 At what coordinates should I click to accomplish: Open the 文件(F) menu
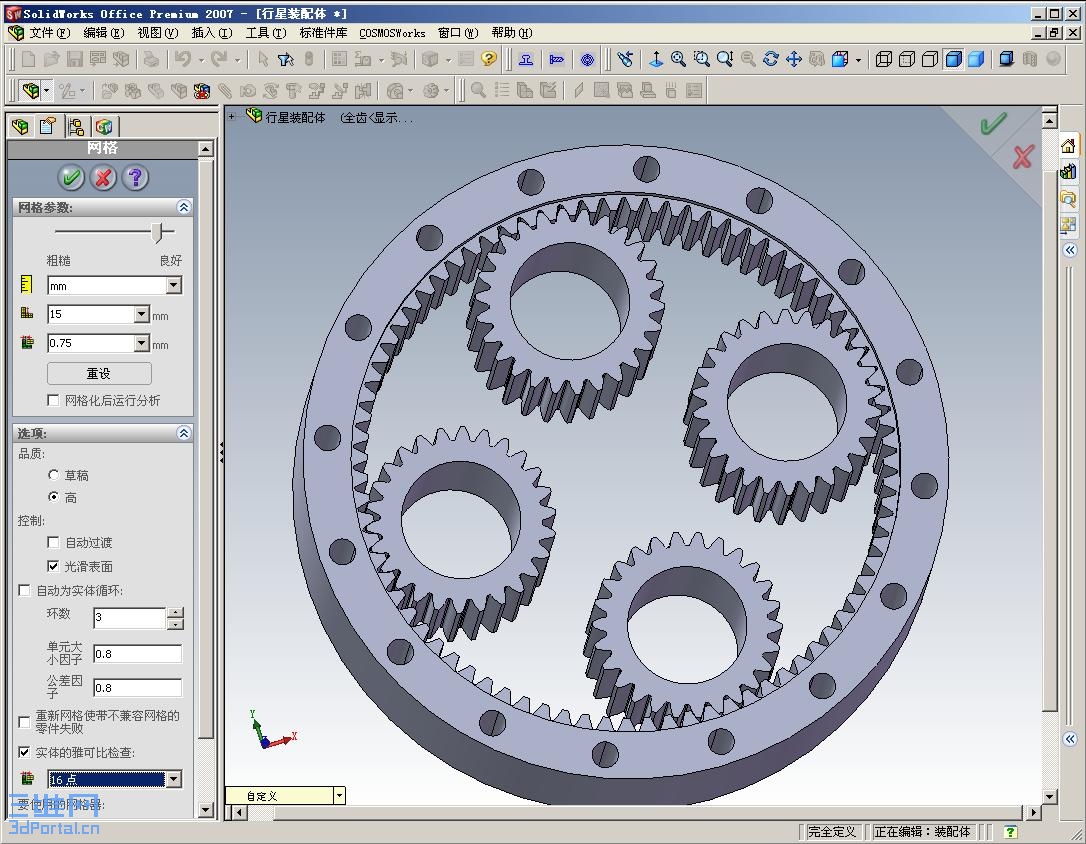click(x=49, y=33)
